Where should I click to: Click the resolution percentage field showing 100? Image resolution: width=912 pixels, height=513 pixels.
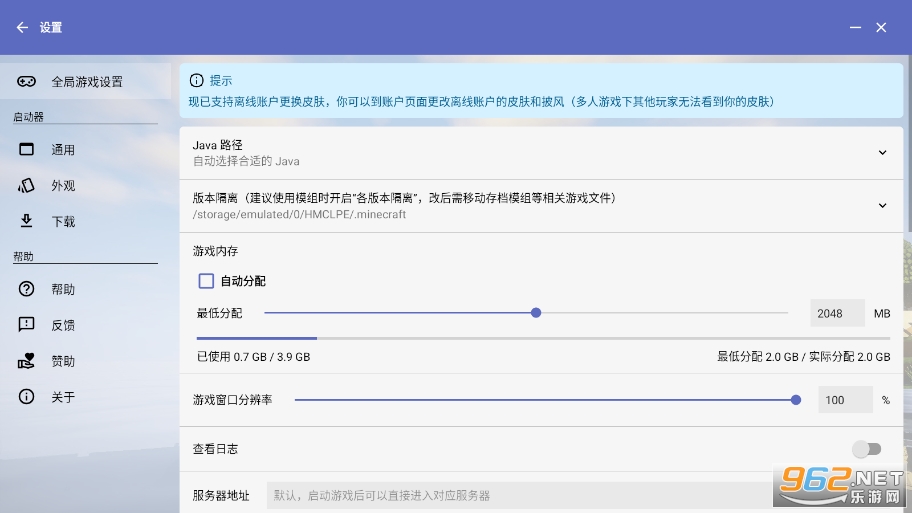pos(845,400)
